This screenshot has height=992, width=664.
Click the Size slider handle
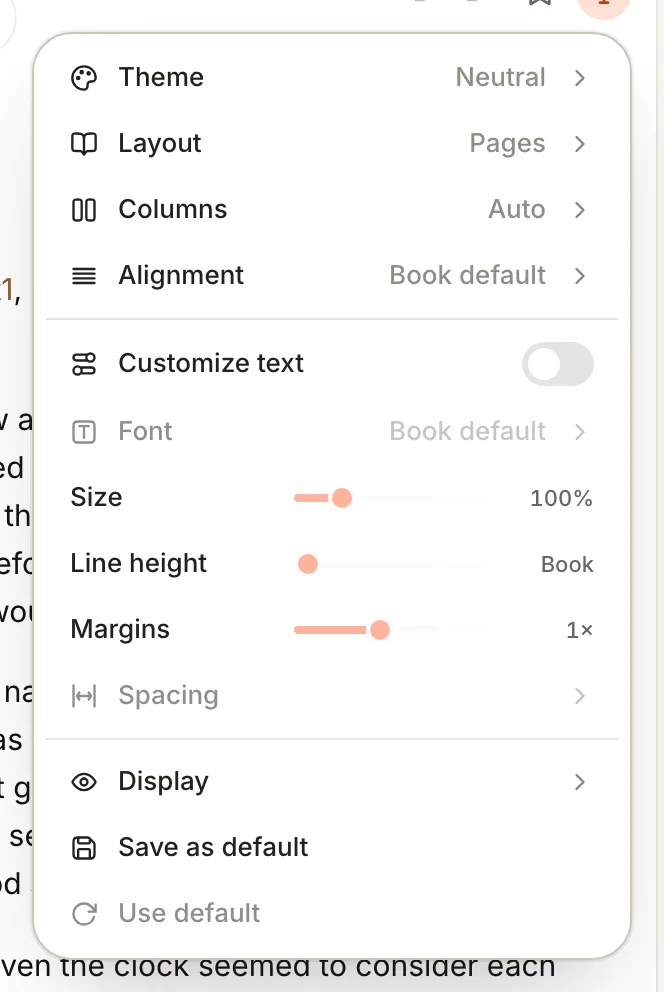pyautogui.click(x=341, y=499)
